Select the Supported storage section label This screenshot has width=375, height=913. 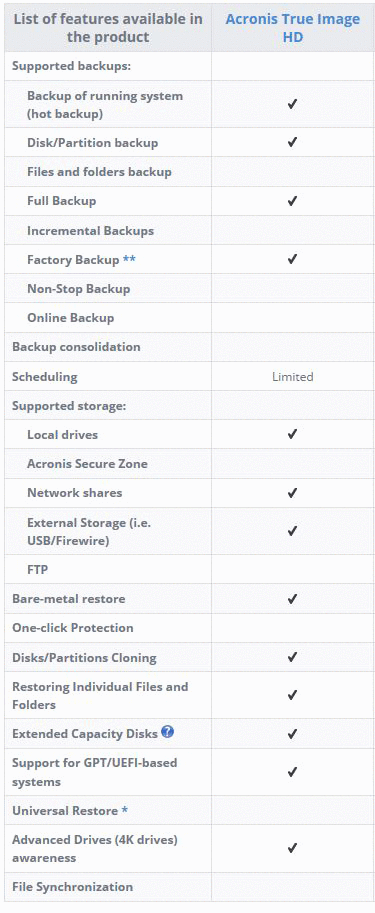point(69,406)
